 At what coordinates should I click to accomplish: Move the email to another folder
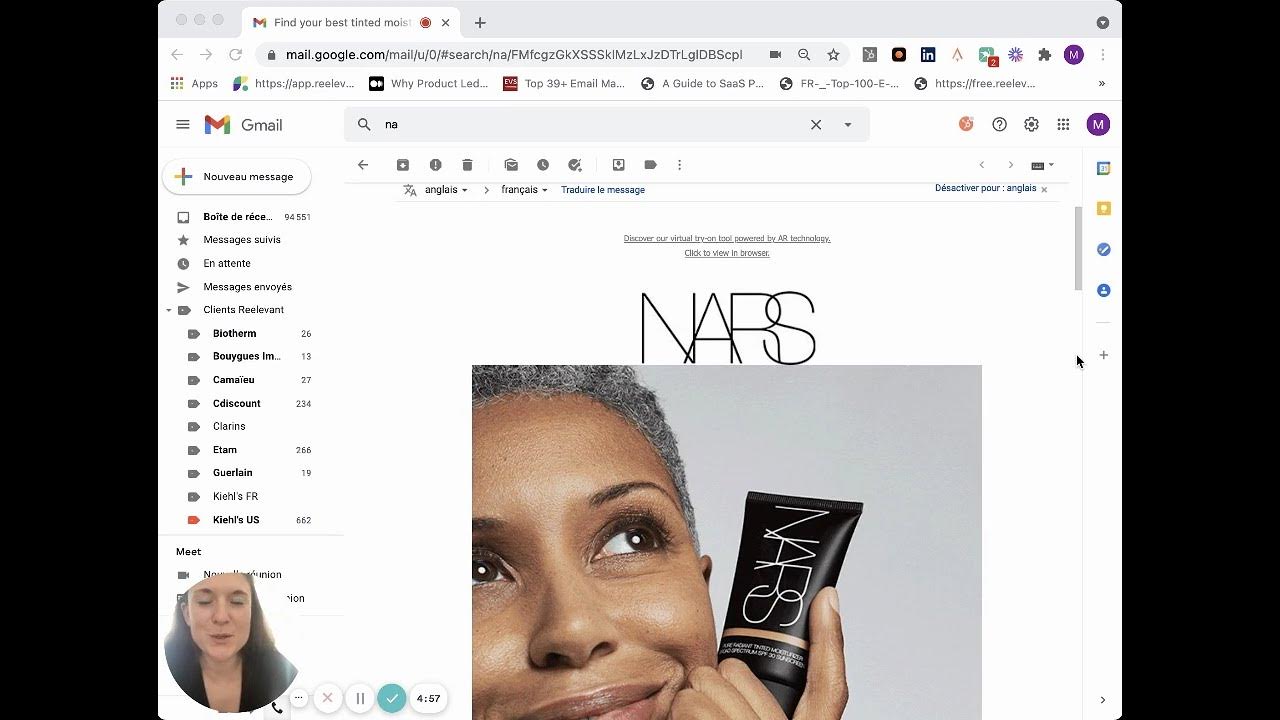point(618,165)
